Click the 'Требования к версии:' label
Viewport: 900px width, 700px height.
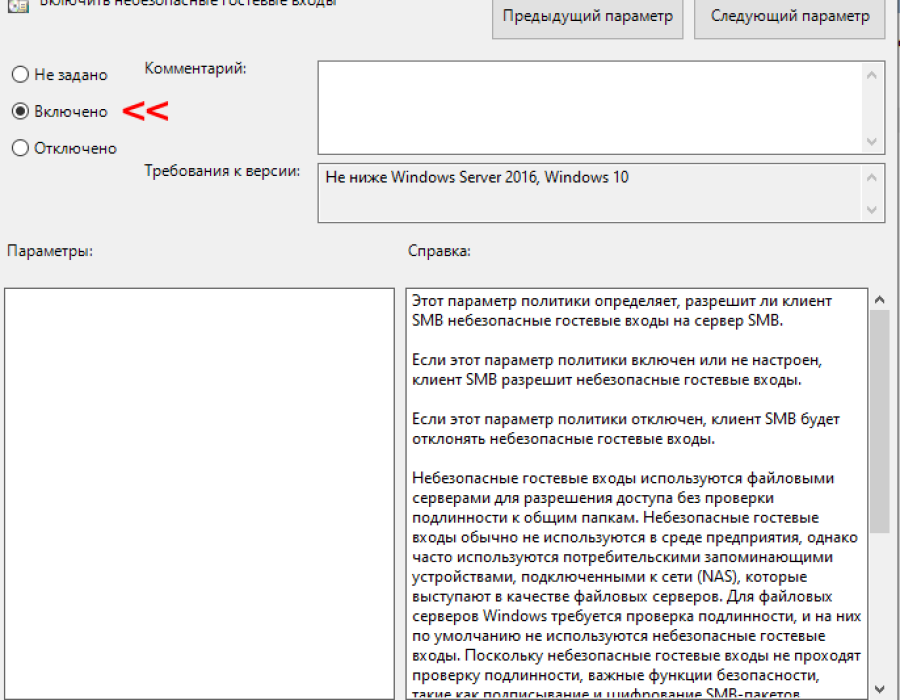click(x=222, y=171)
